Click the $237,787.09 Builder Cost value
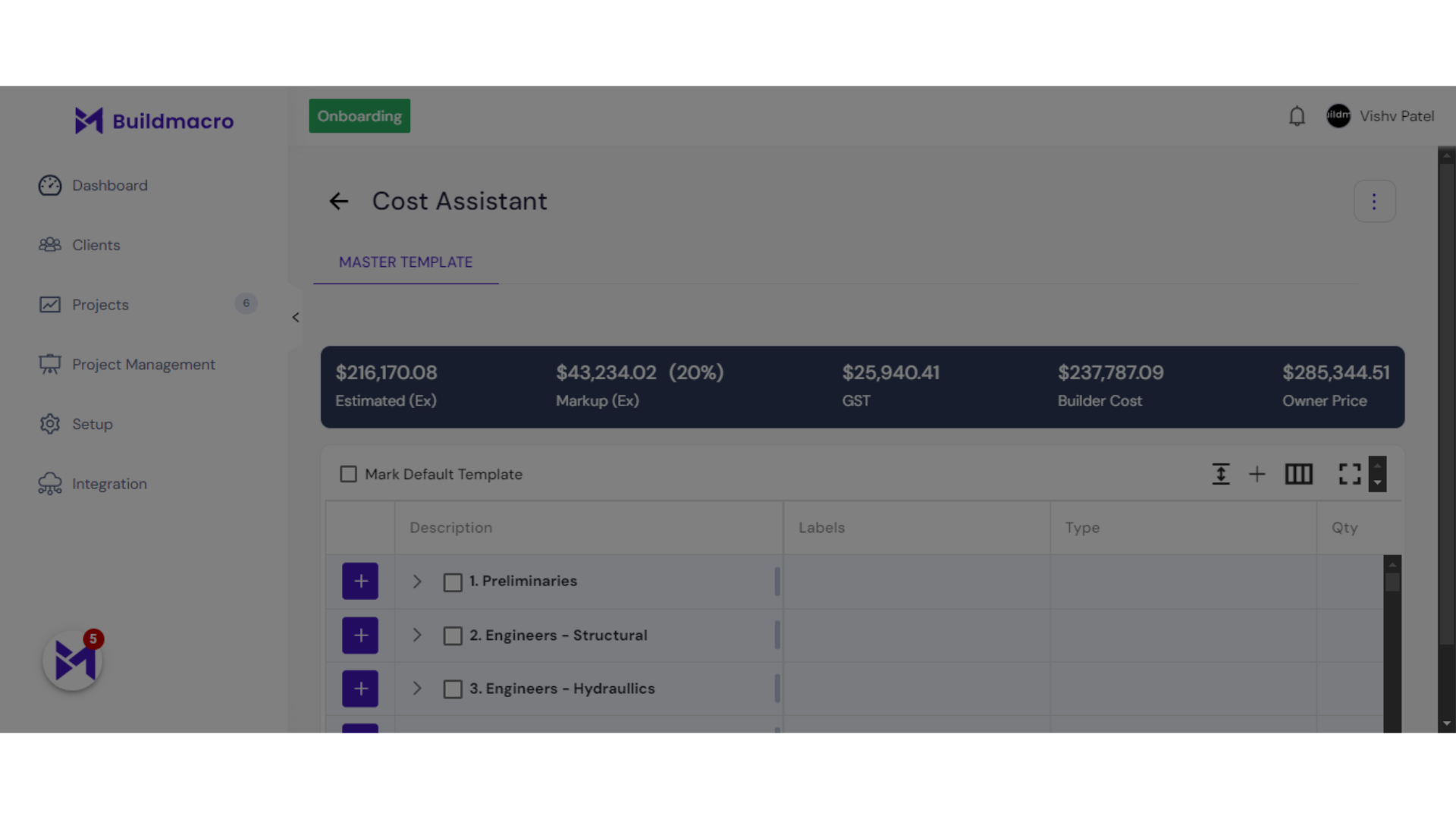The width and height of the screenshot is (1456, 819). click(x=1111, y=372)
